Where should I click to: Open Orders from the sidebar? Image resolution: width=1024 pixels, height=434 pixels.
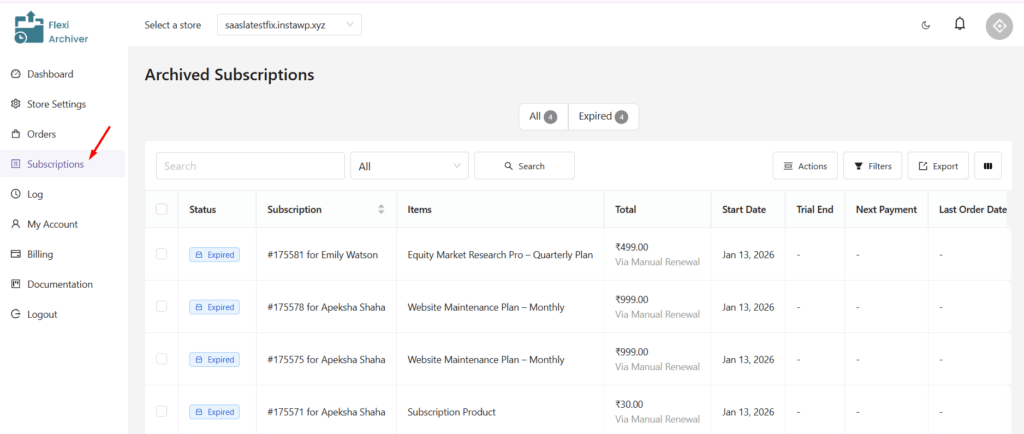[x=41, y=134]
